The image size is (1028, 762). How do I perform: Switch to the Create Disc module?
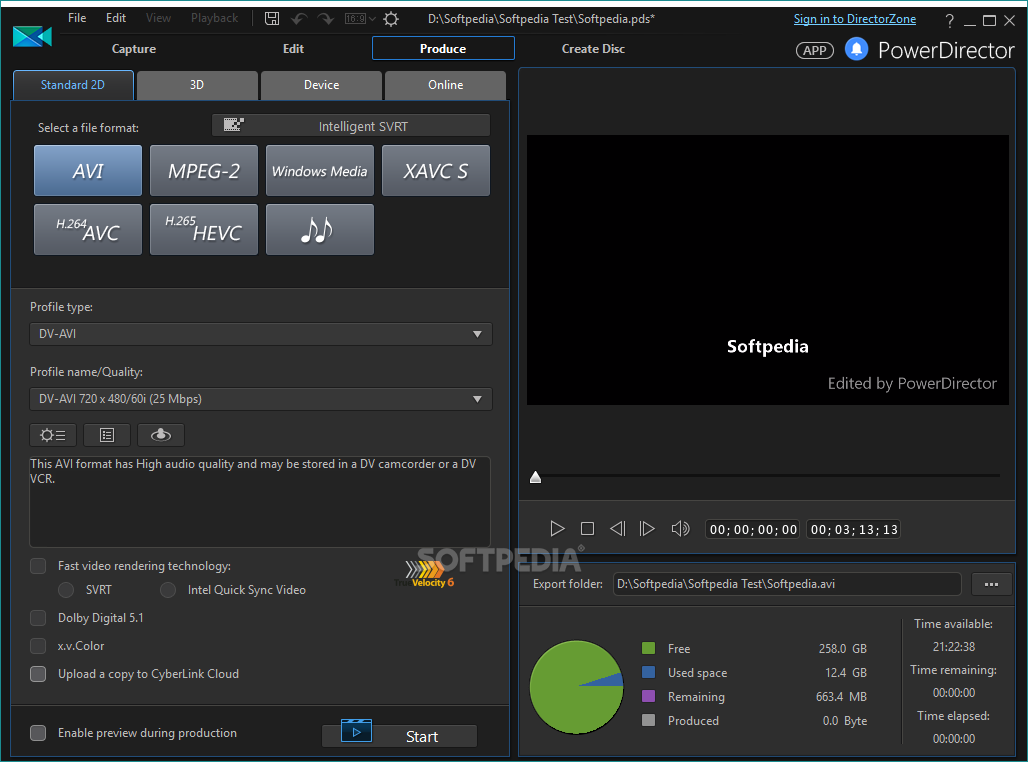593,49
